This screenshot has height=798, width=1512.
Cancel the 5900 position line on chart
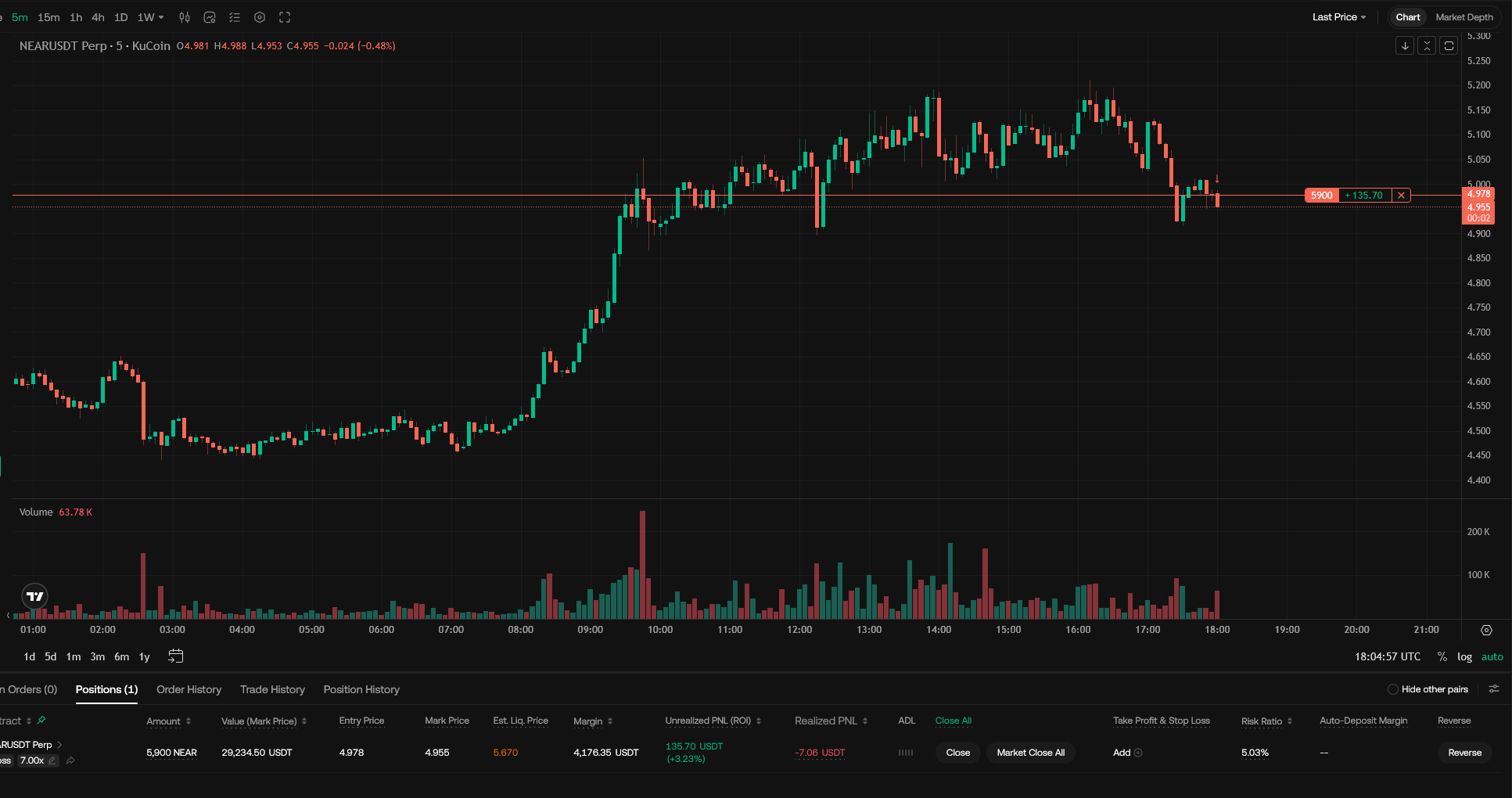(x=1401, y=196)
